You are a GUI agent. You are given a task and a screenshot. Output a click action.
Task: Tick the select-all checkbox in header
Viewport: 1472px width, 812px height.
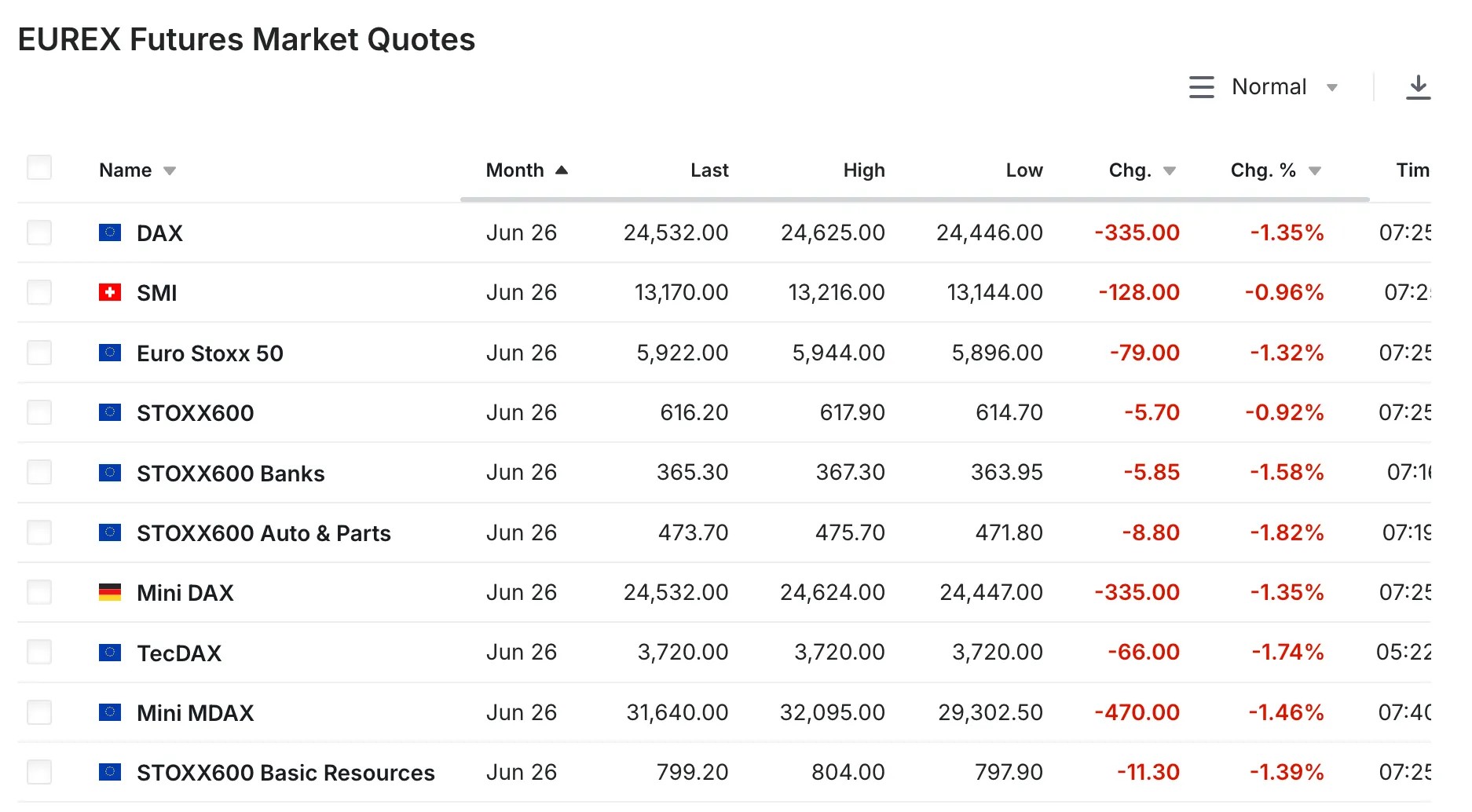point(39,168)
